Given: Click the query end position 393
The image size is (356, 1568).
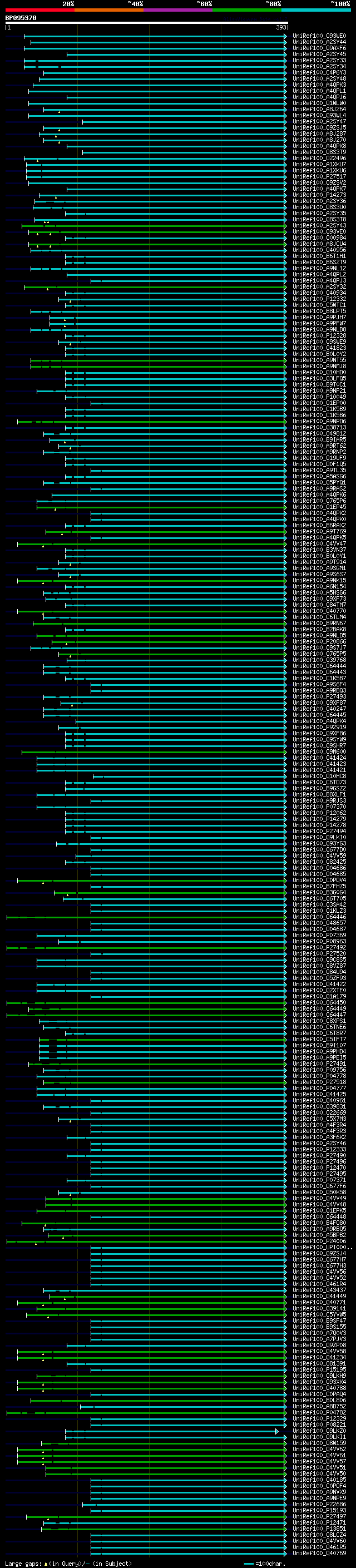Looking at the screenshot, I should coord(280,27).
